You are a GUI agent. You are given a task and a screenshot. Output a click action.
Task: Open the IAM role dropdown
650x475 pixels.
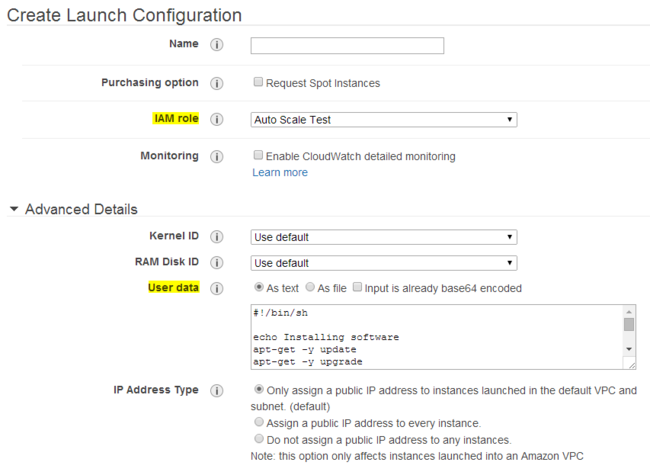383,119
